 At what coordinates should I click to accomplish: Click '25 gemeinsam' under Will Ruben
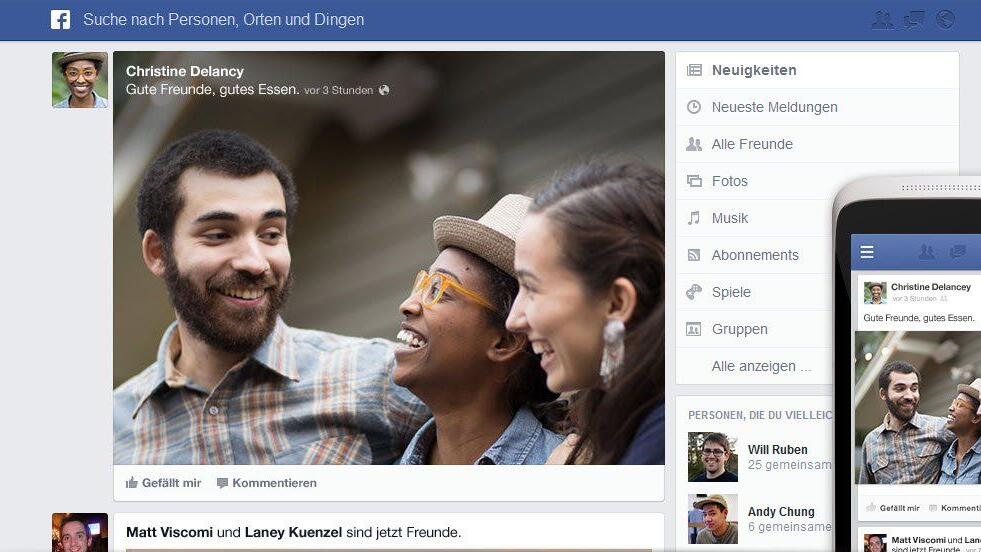click(x=790, y=464)
